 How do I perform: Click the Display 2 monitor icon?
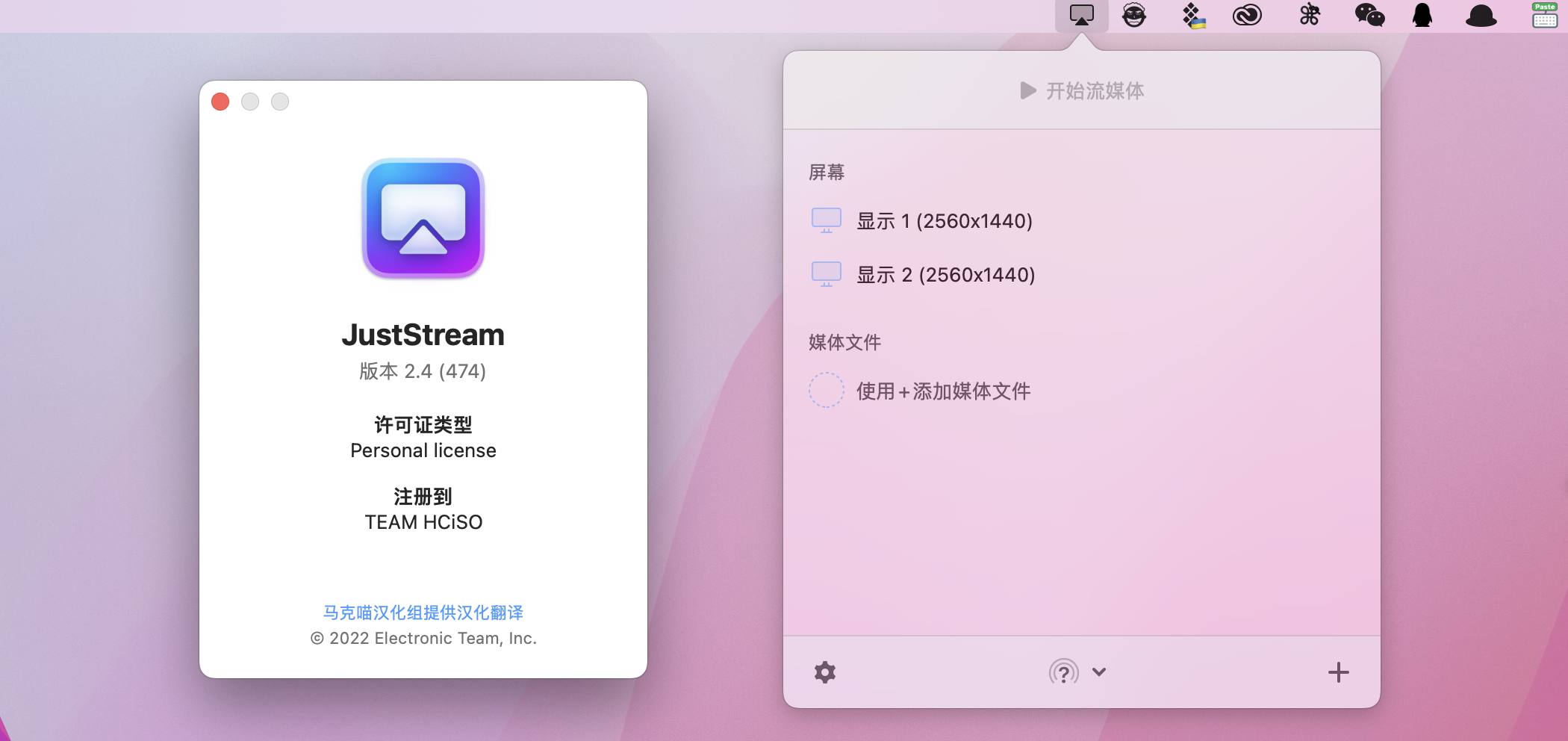(827, 274)
